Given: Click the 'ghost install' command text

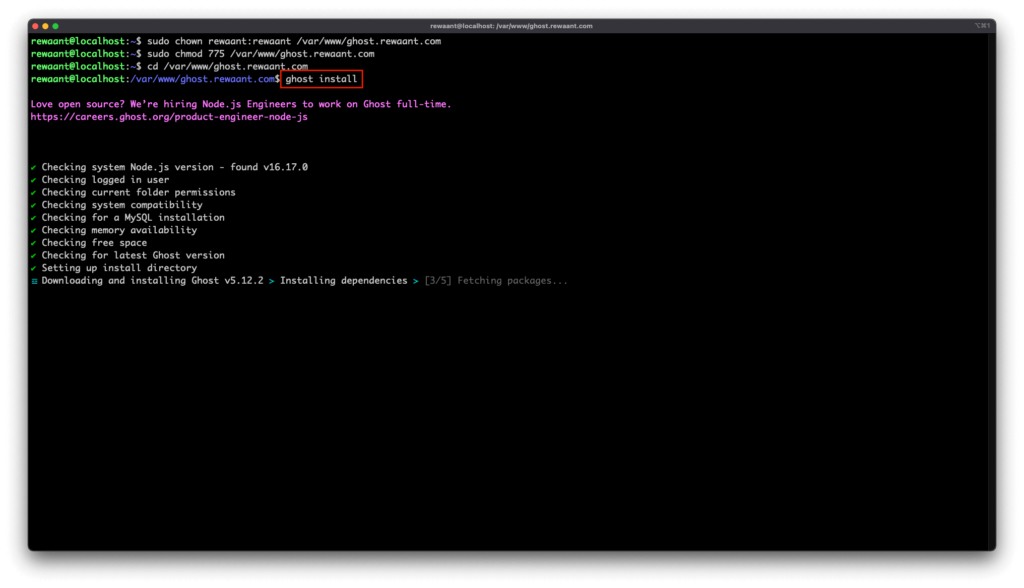Looking at the screenshot, I should click(x=321, y=79).
